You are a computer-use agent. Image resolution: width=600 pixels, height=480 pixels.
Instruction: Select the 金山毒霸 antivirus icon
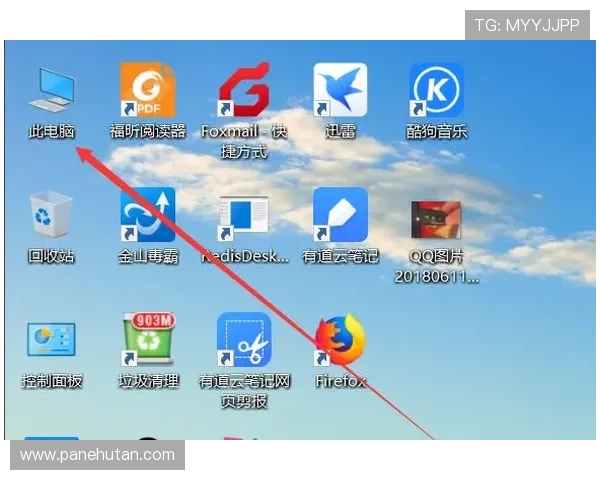tap(147, 215)
